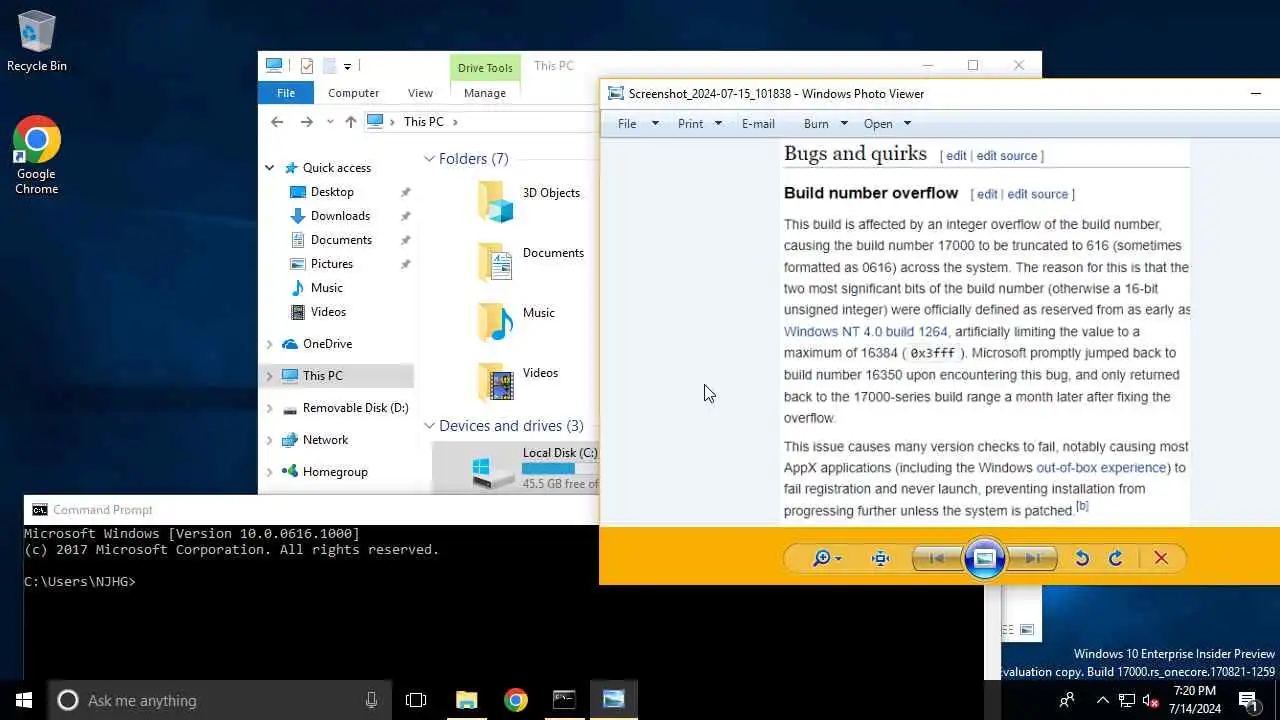Image resolution: width=1280 pixels, height=720 pixels.
Task: Expand Removable Disk (D:) node
Action: point(269,408)
